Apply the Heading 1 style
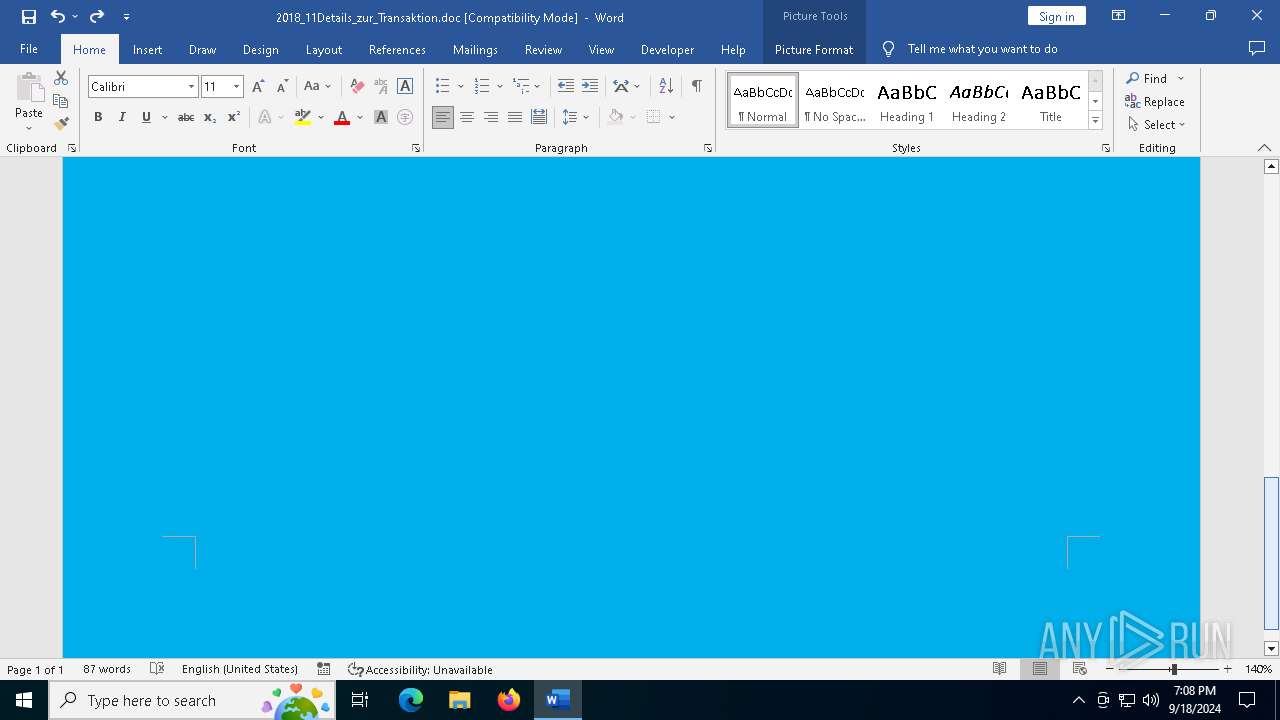This screenshot has width=1280, height=720. tap(907, 100)
